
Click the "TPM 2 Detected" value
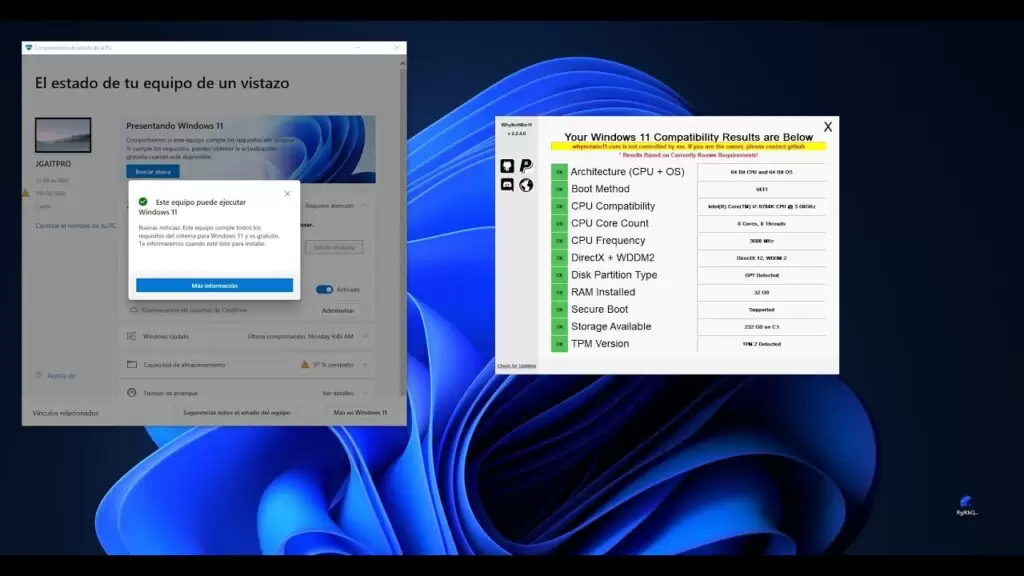click(x=761, y=344)
